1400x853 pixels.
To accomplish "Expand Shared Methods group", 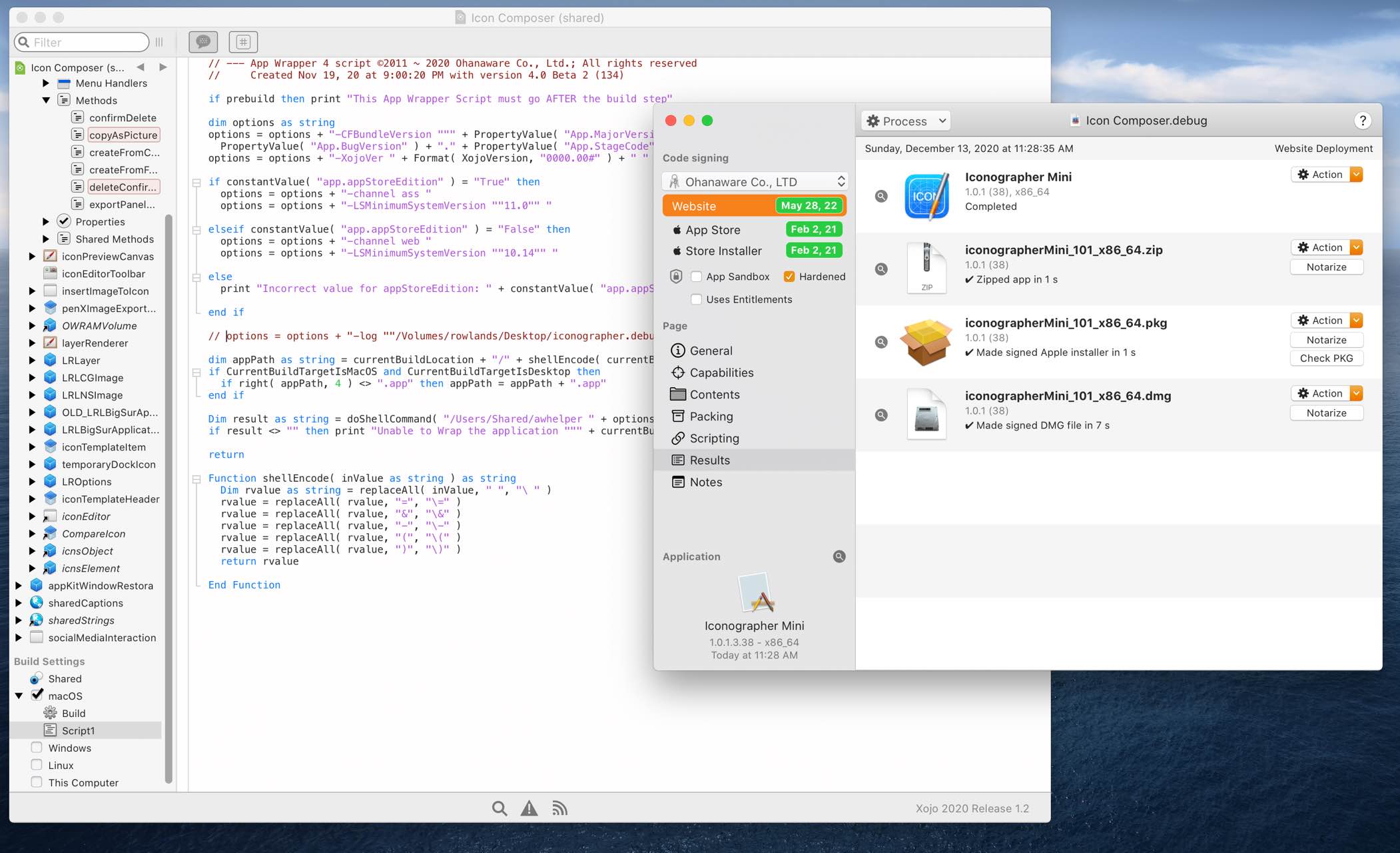I will (46, 239).
